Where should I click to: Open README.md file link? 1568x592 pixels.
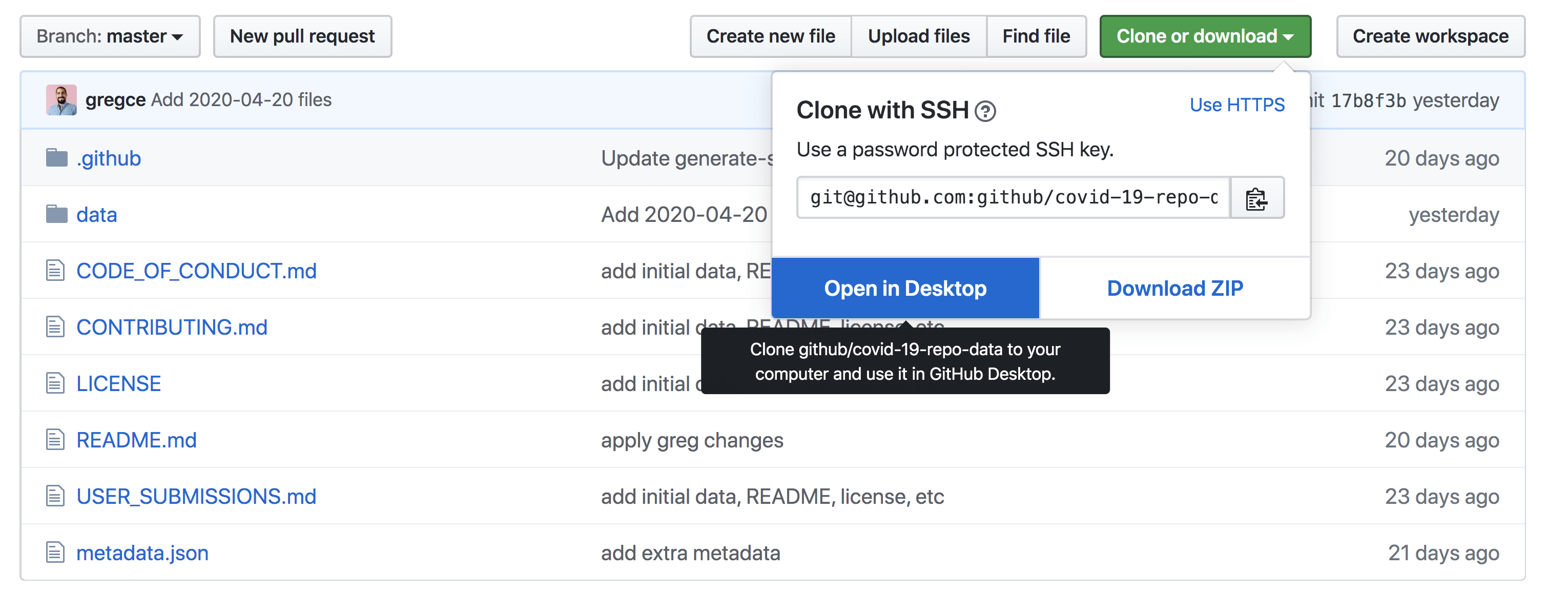point(136,440)
